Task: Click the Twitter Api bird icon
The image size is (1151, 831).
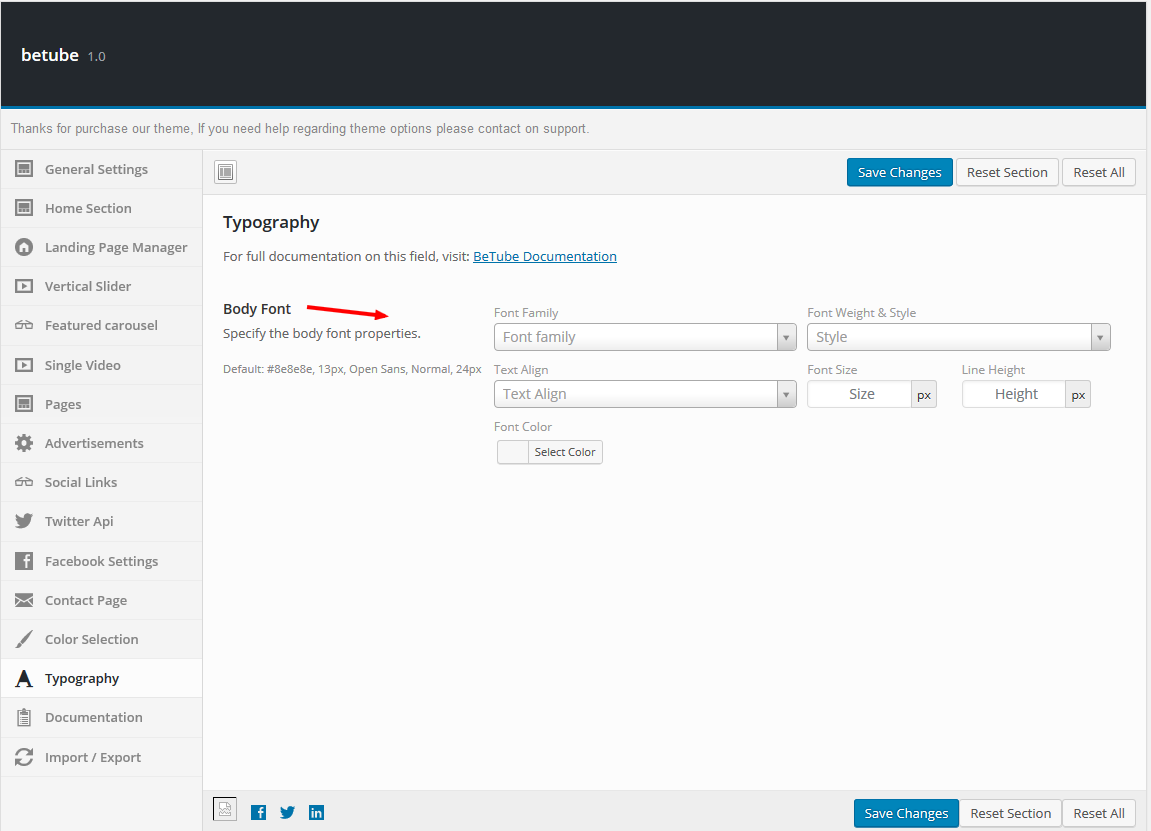Action: pos(23,521)
